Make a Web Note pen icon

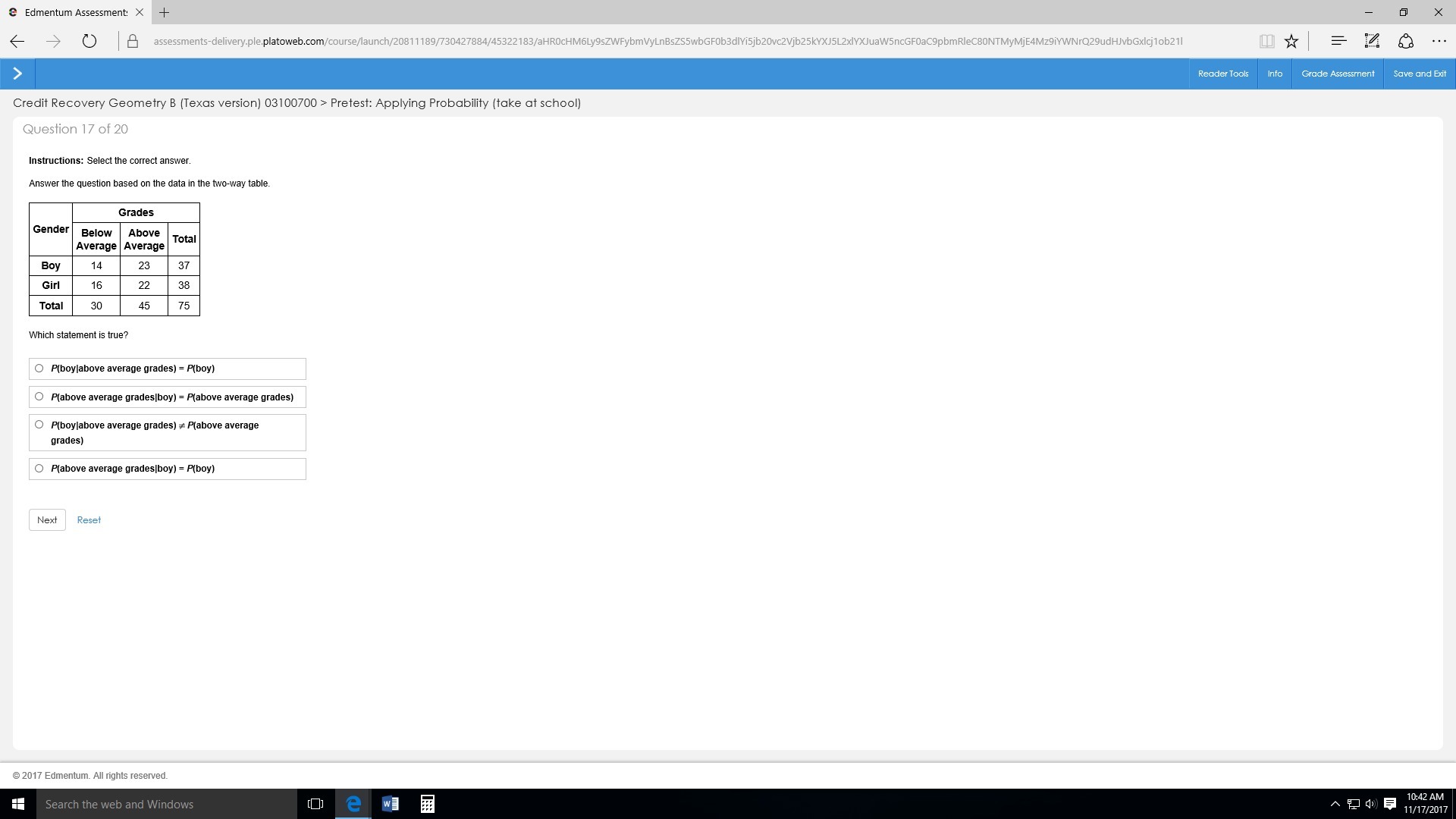[1372, 41]
